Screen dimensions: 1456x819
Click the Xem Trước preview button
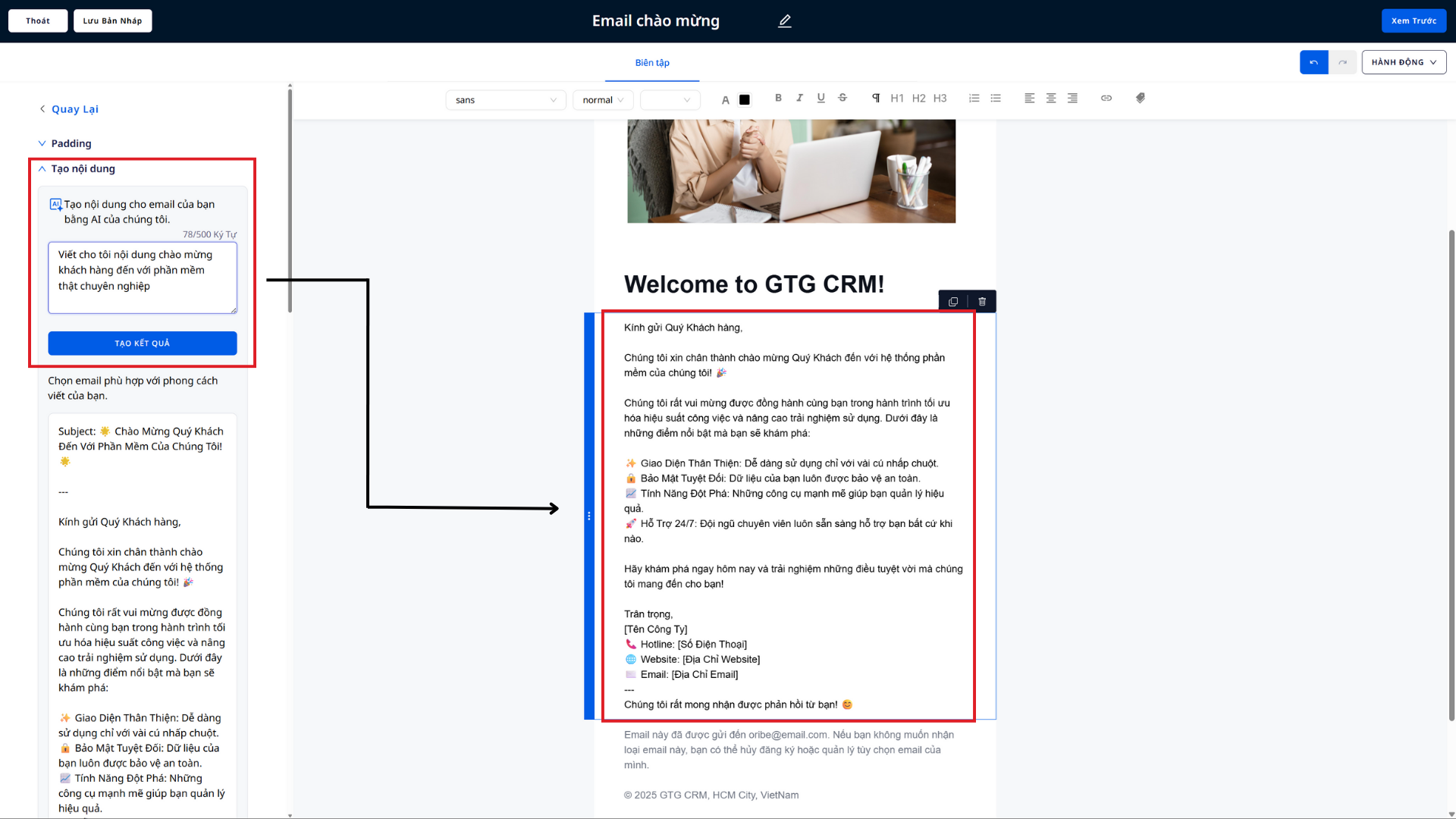point(1414,21)
